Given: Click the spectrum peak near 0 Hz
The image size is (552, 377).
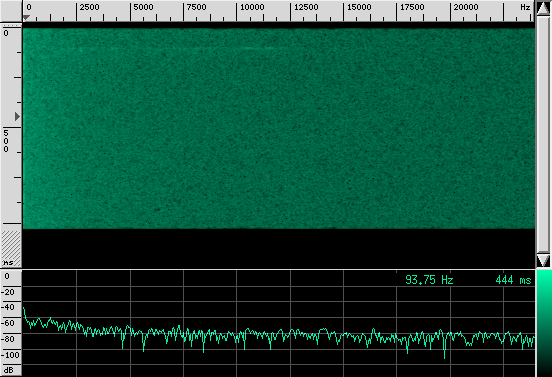Looking at the screenshot, I should (24, 309).
